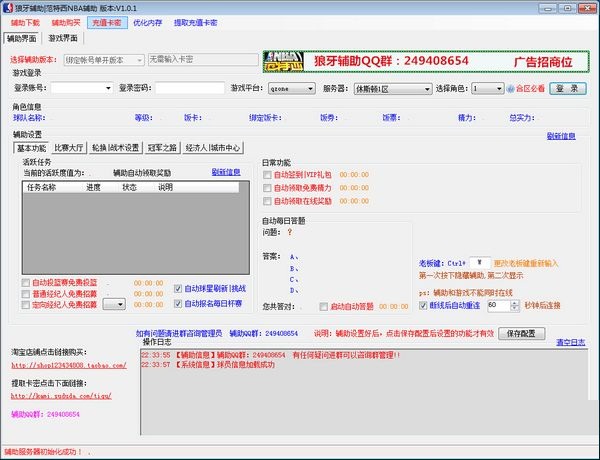Click 优化内存 in the top toolbar
600x460 pixels.
click(x=148, y=23)
